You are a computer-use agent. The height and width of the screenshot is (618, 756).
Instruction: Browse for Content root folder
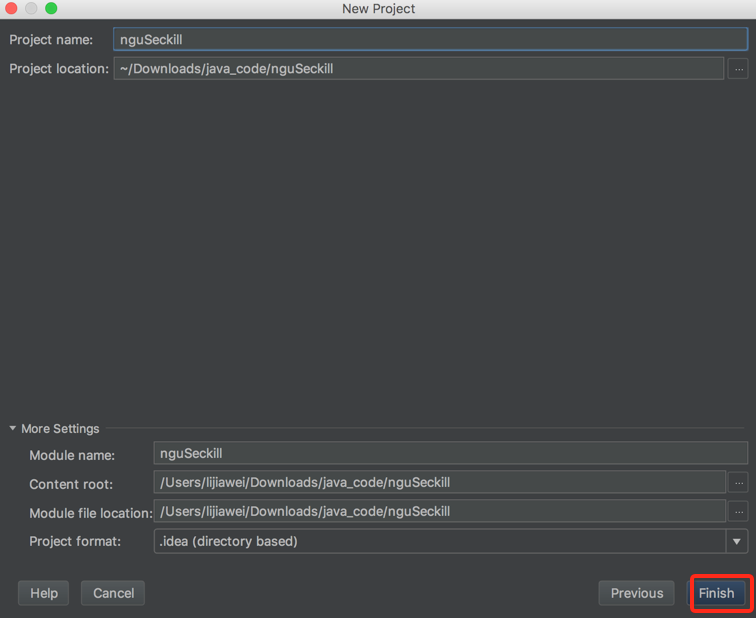pyautogui.click(x=738, y=483)
